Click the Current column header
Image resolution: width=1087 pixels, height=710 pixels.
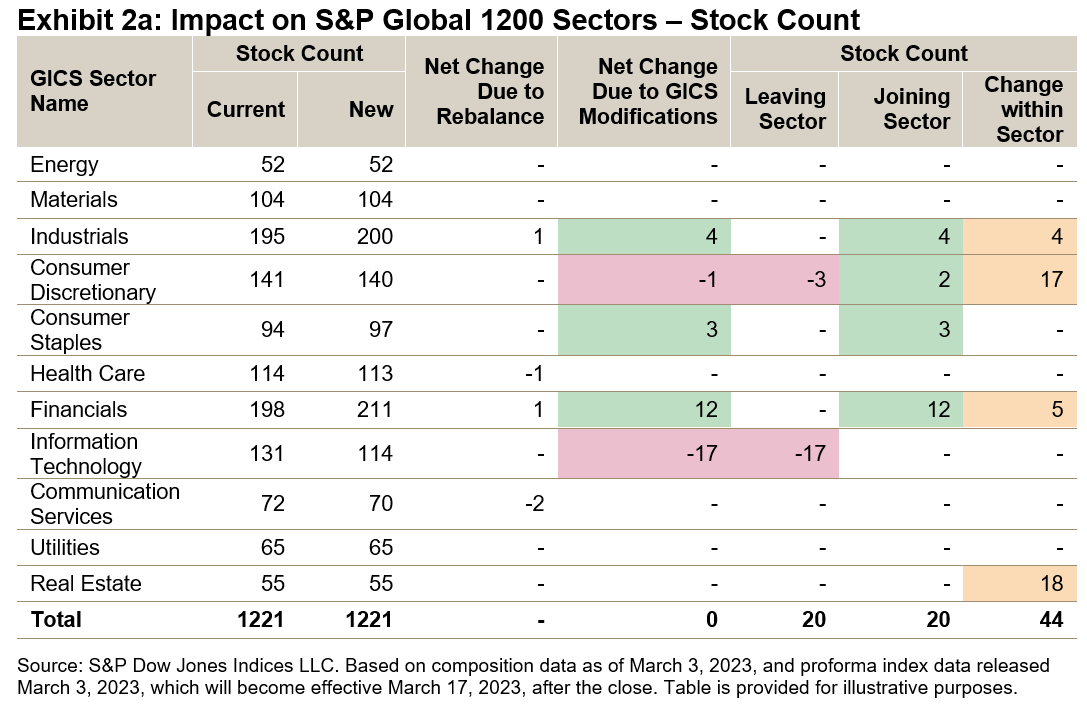[245, 110]
